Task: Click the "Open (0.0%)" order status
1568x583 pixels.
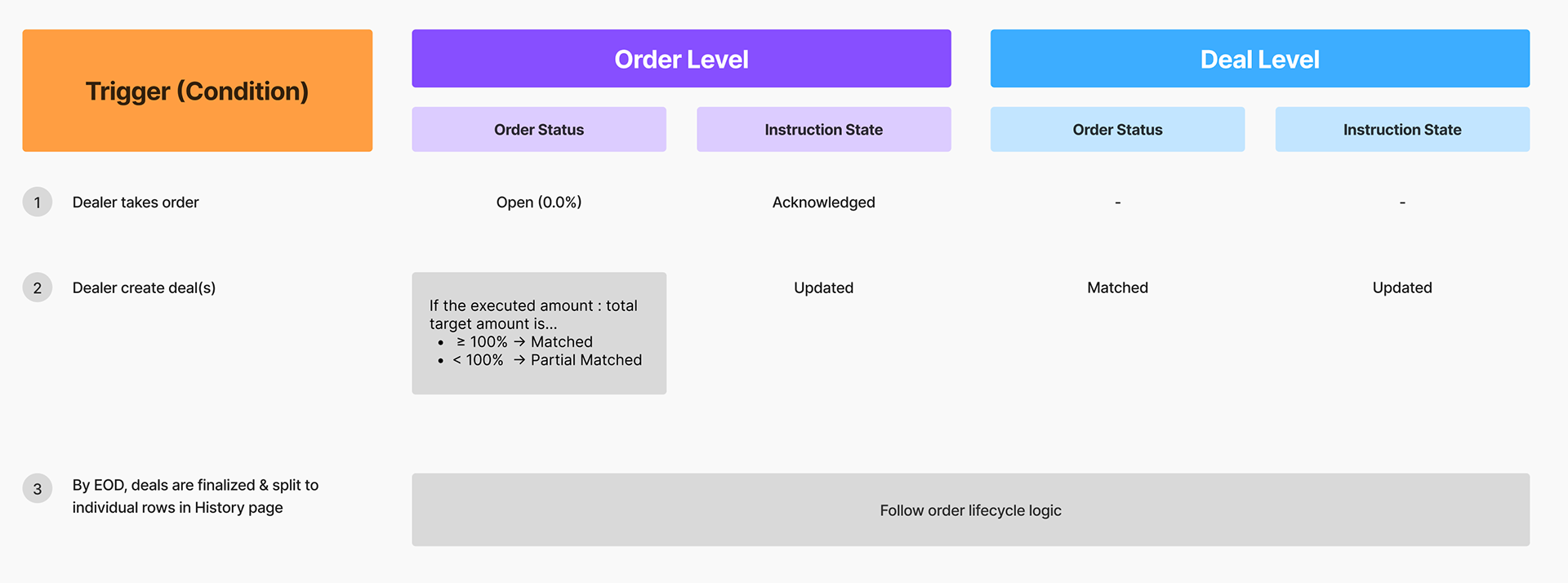Action: (x=539, y=202)
